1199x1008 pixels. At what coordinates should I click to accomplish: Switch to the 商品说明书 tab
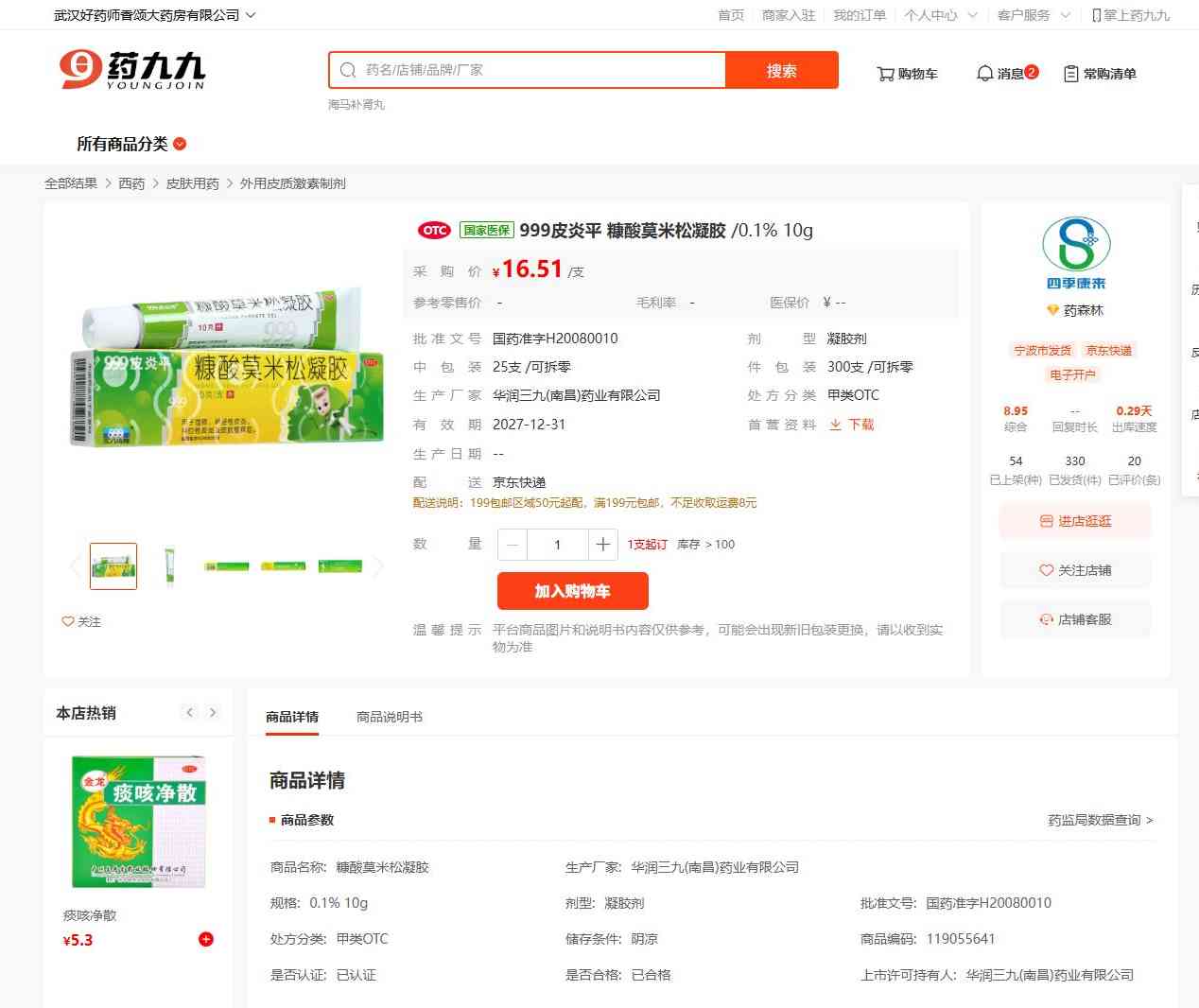pos(390,717)
